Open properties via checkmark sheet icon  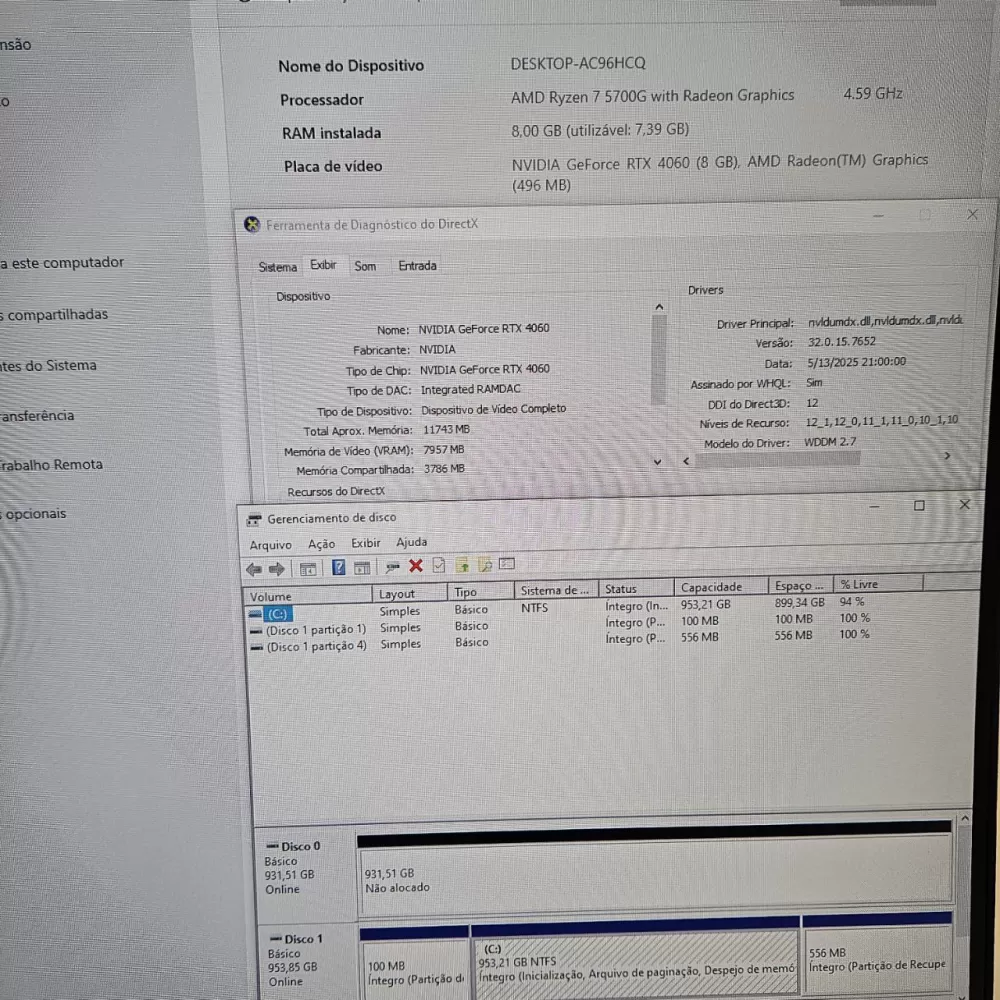439,565
